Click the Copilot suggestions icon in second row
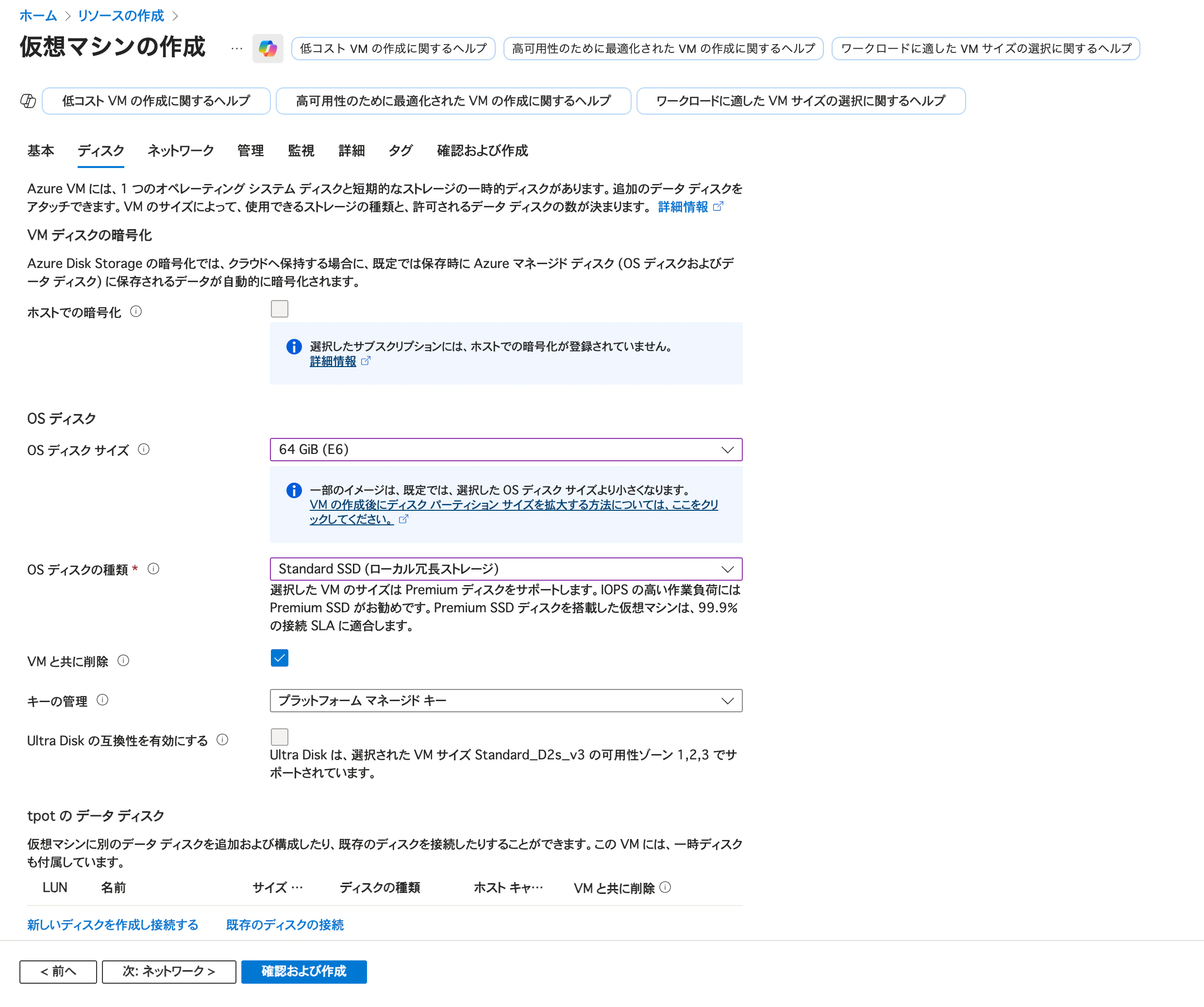The image size is (1204, 1007). point(28,101)
